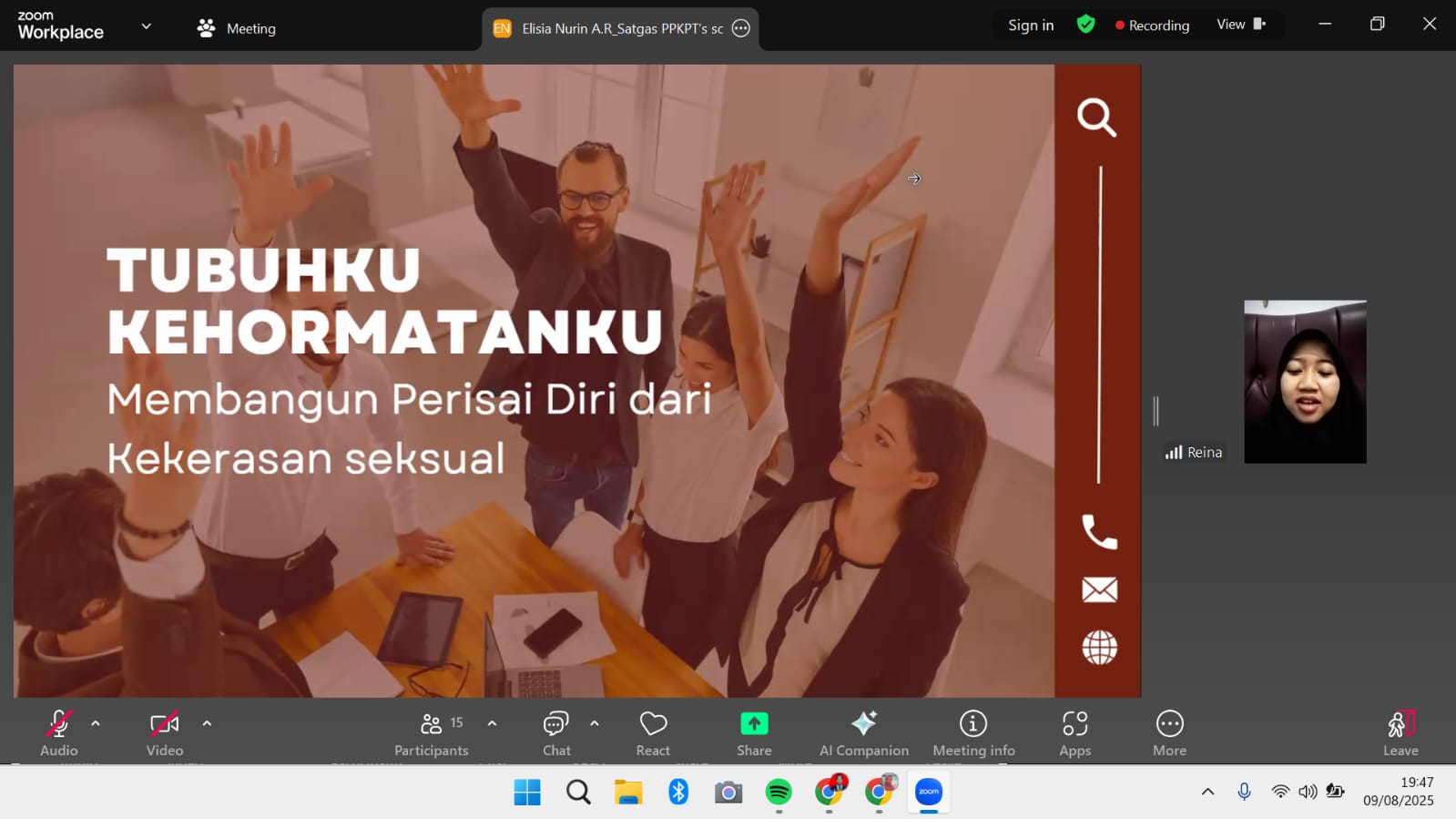
Task: Click the panel divider resize handle
Action: coord(1156,411)
